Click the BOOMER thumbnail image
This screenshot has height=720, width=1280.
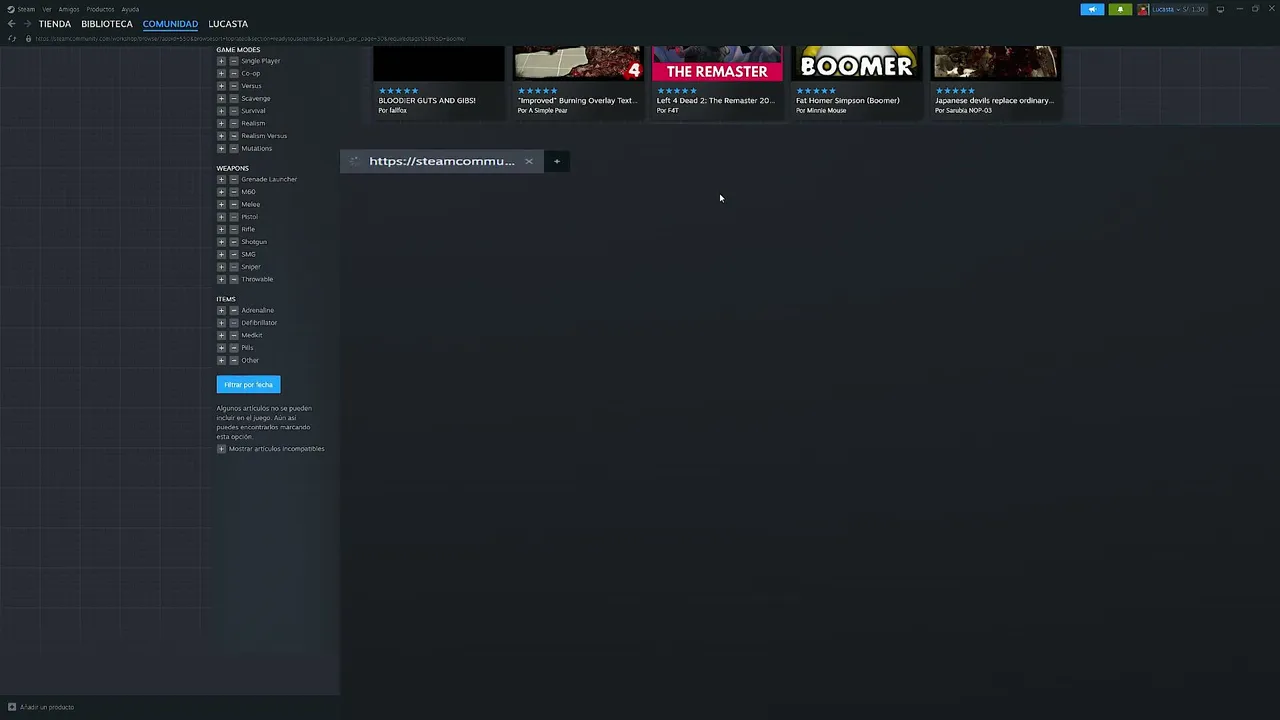click(x=856, y=63)
